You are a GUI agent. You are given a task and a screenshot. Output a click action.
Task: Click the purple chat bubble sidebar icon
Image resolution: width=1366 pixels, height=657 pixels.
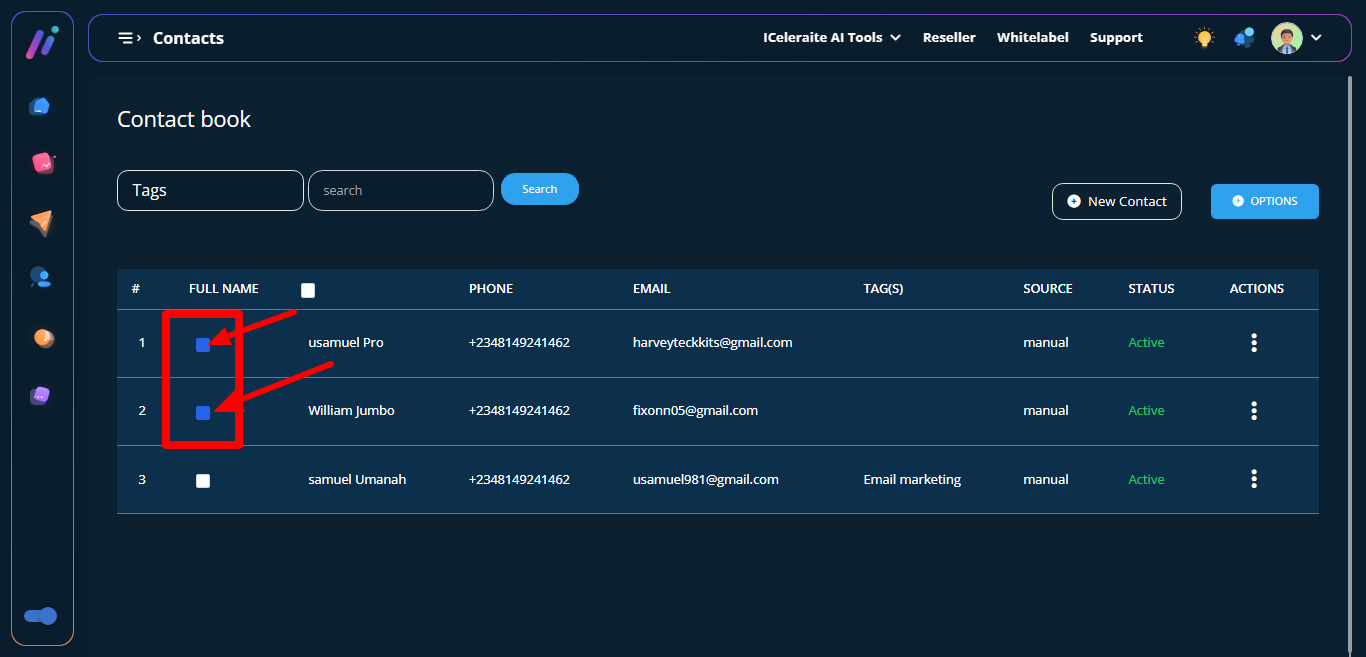point(40,396)
